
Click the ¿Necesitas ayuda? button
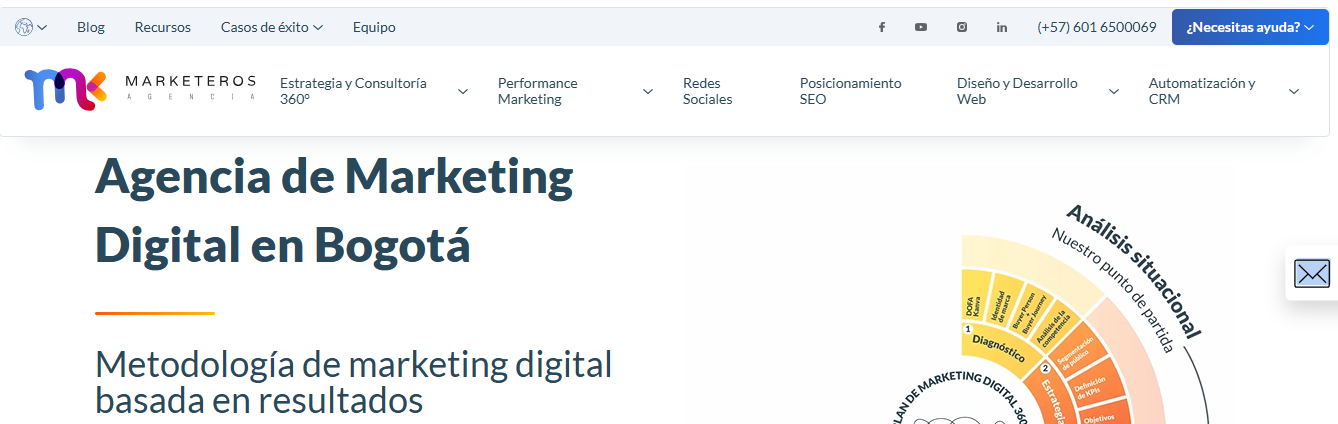tap(1250, 27)
